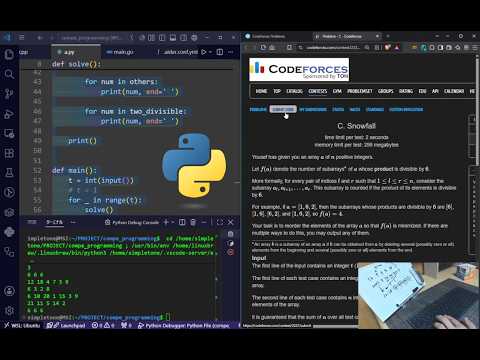
Task: Maximize the terminal panel size
Action: tap(220, 222)
